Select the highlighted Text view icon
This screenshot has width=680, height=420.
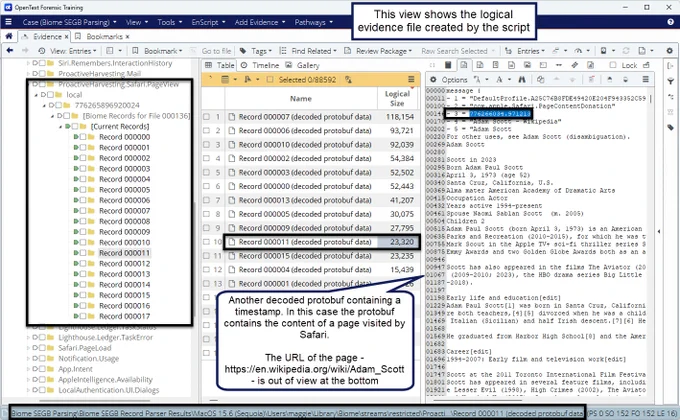pos(464,65)
